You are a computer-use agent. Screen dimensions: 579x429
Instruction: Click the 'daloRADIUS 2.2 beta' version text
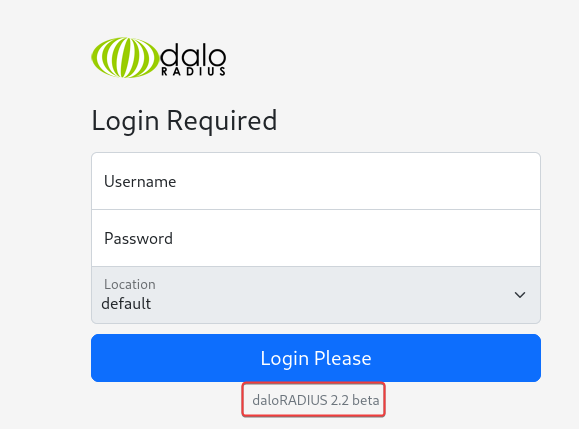(x=316, y=400)
